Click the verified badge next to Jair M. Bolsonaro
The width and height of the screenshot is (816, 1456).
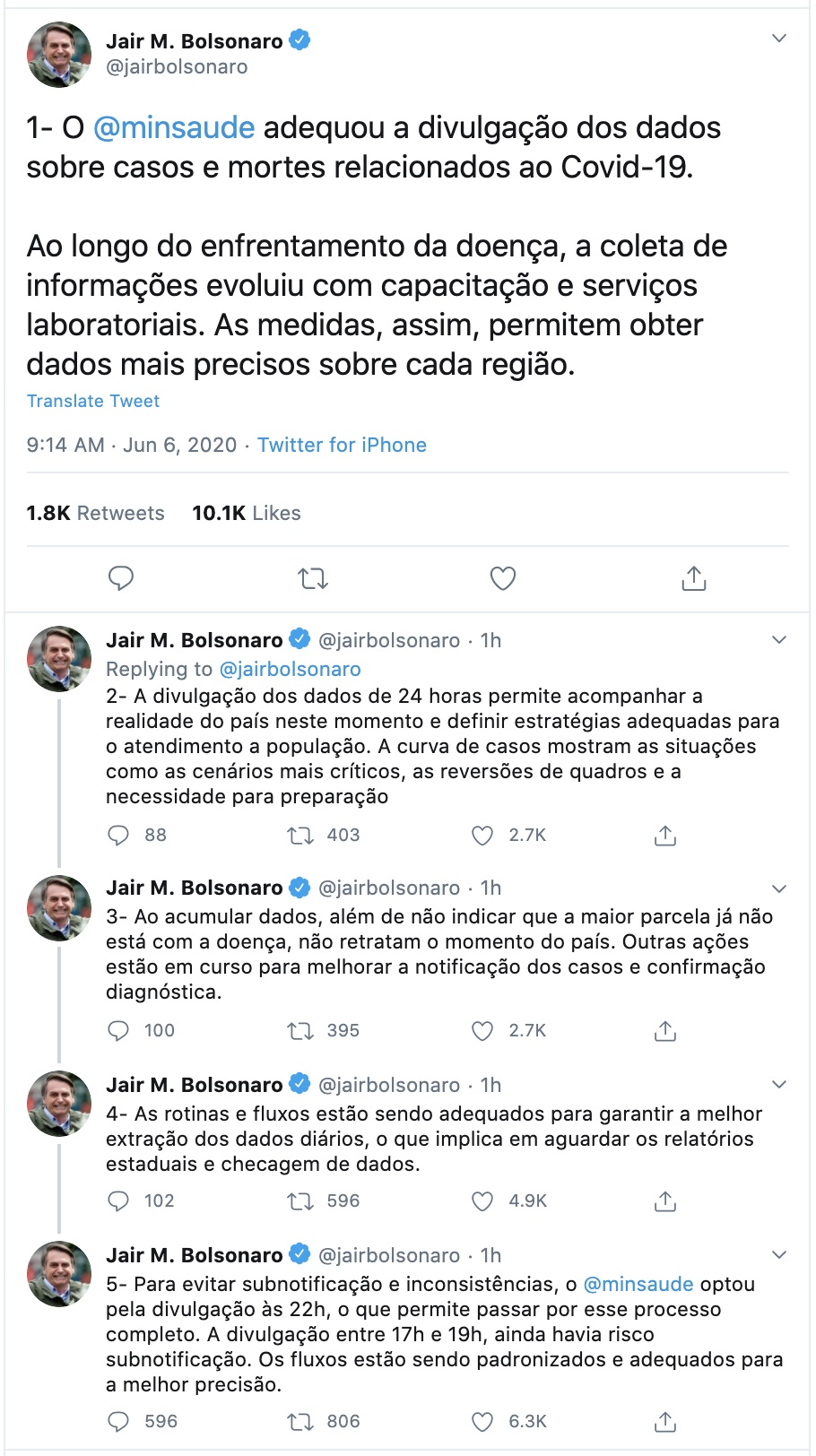pos(301,39)
